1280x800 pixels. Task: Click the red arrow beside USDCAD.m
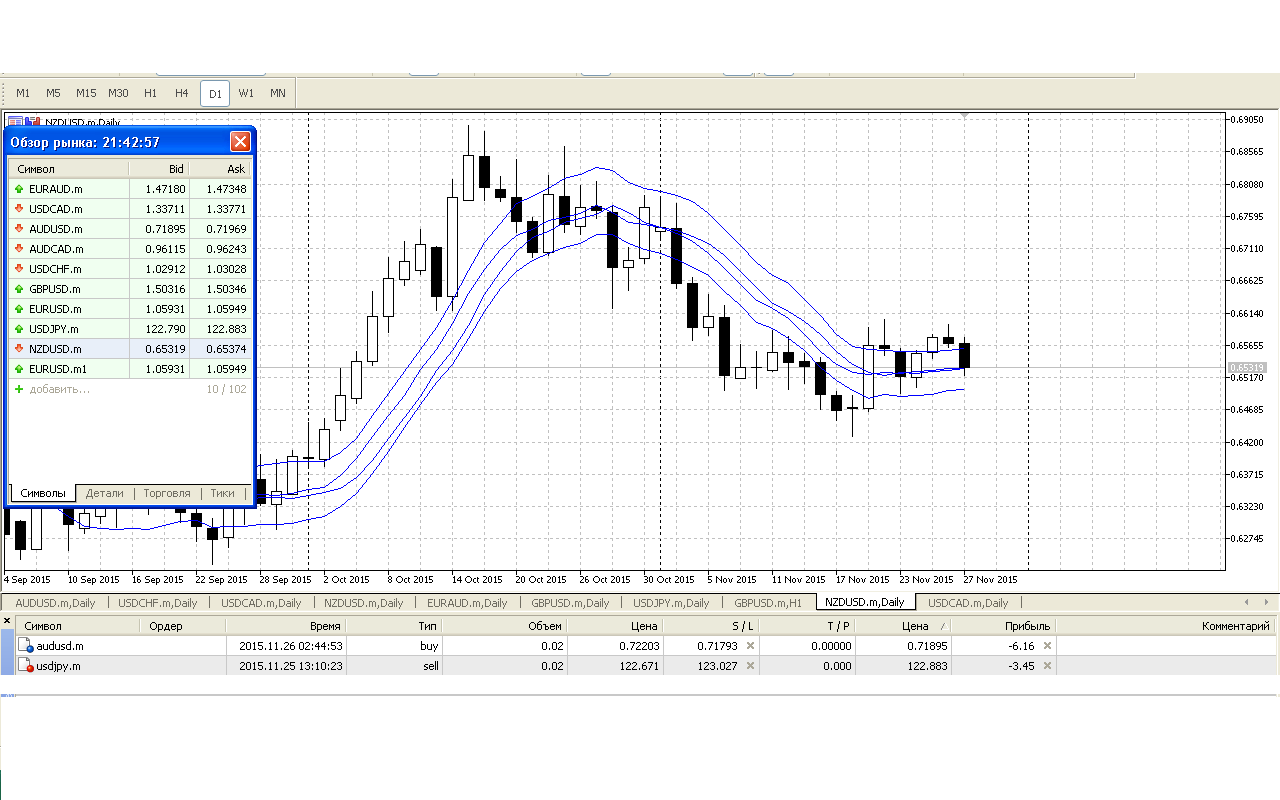pyautogui.click(x=19, y=209)
